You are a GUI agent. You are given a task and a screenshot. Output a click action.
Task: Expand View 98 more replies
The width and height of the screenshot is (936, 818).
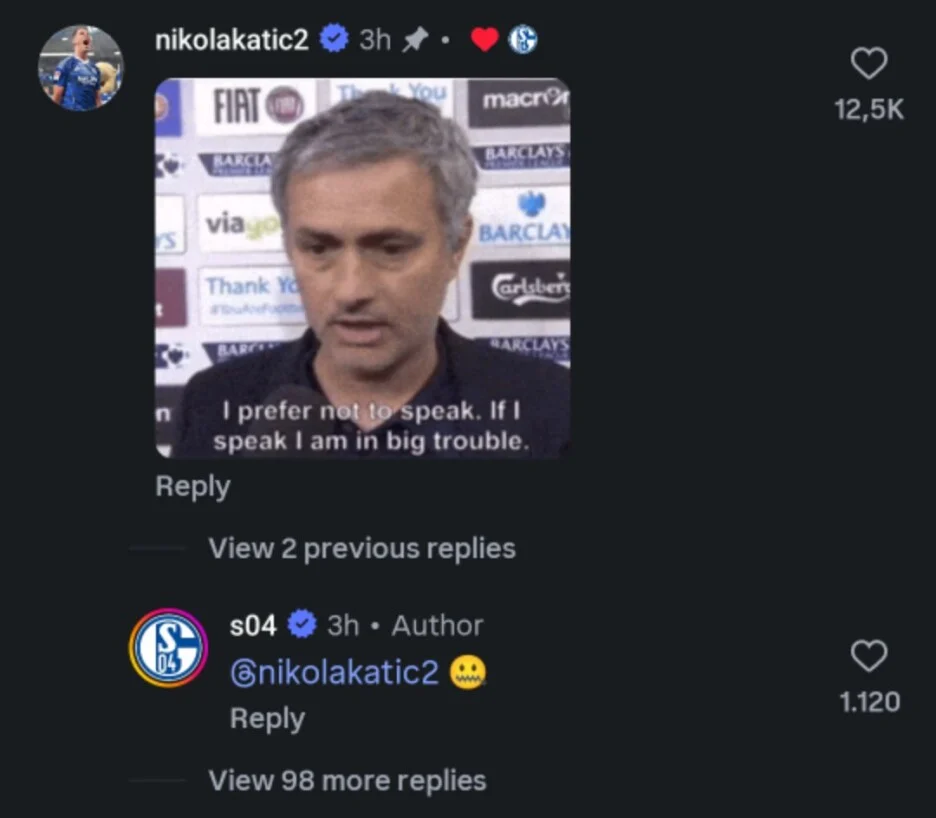click(x=346, y=780)
